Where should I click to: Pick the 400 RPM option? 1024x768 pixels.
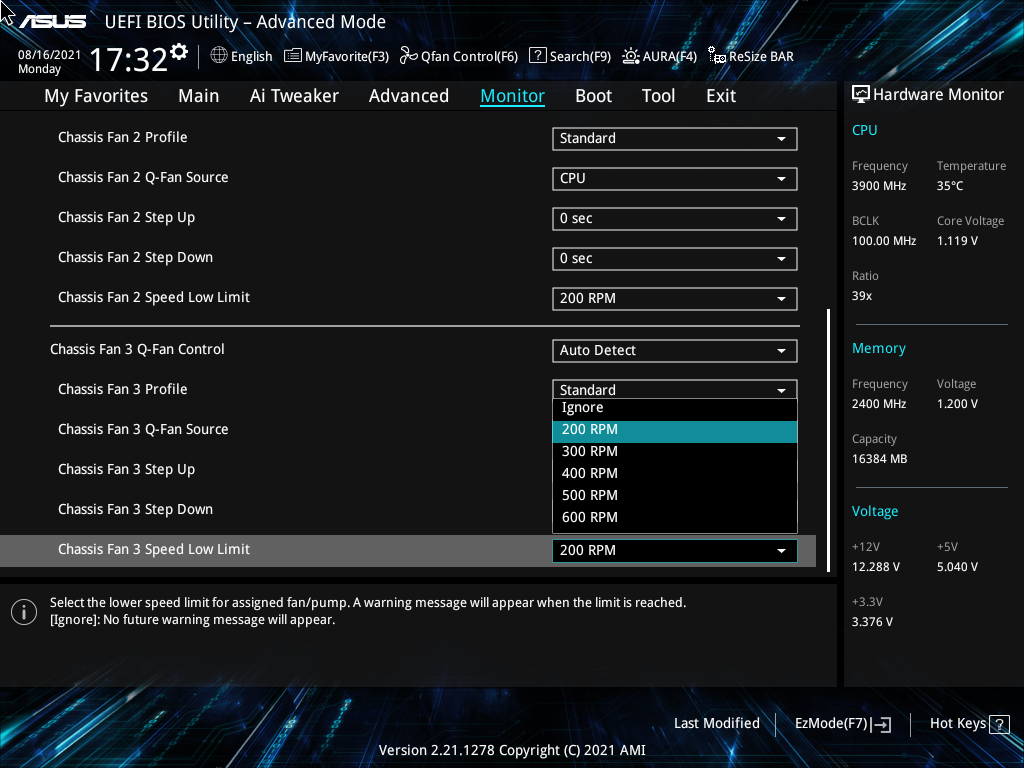point(675,473)
